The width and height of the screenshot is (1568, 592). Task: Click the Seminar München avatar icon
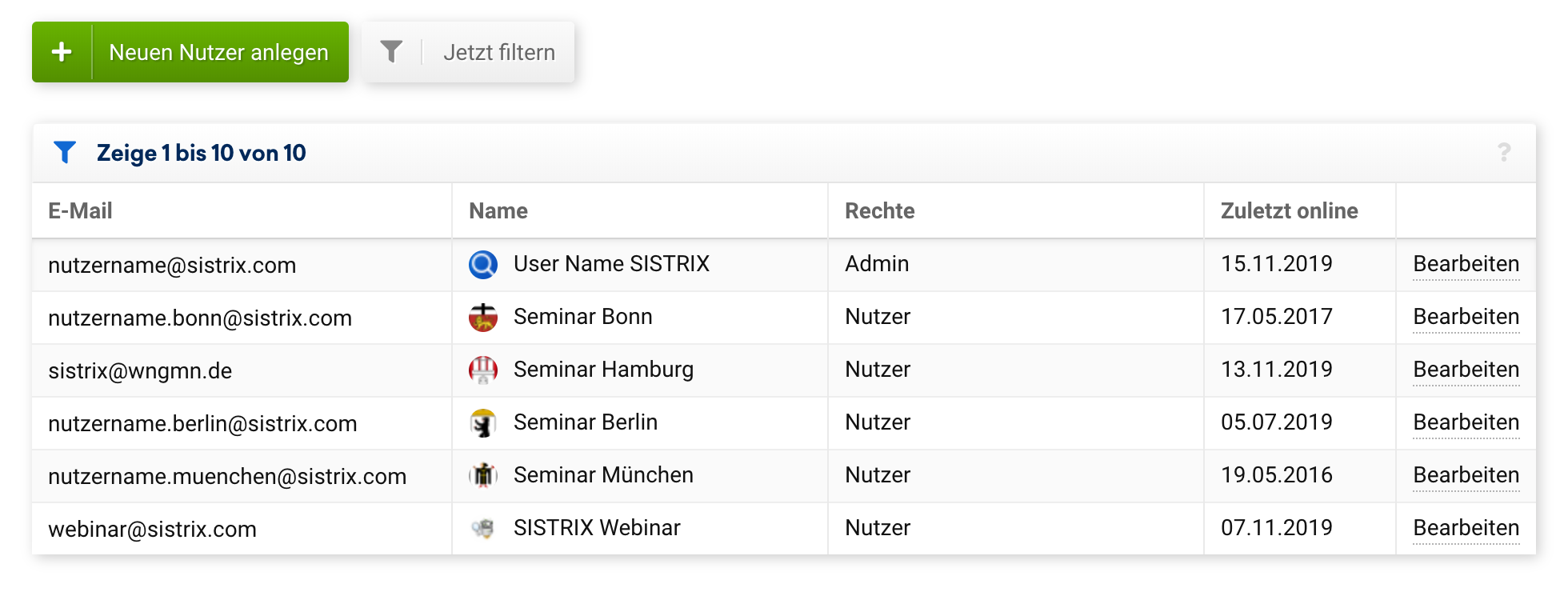[x=483, y=475]
